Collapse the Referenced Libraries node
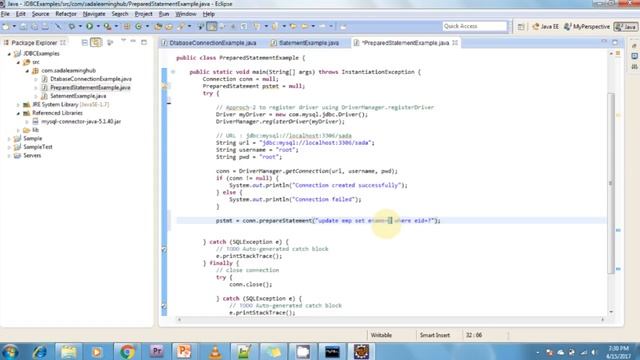640x360 pixels. [x=18, y=113]
